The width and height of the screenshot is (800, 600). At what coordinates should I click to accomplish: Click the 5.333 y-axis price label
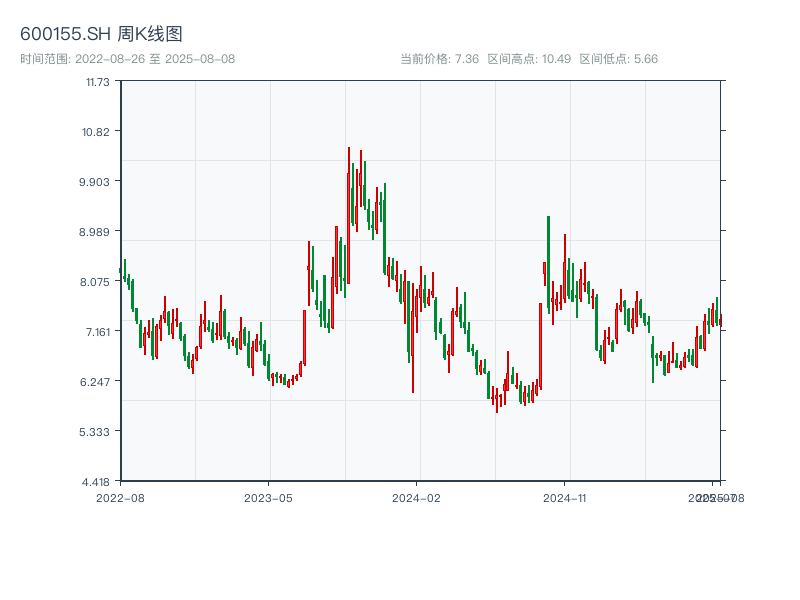97,432
